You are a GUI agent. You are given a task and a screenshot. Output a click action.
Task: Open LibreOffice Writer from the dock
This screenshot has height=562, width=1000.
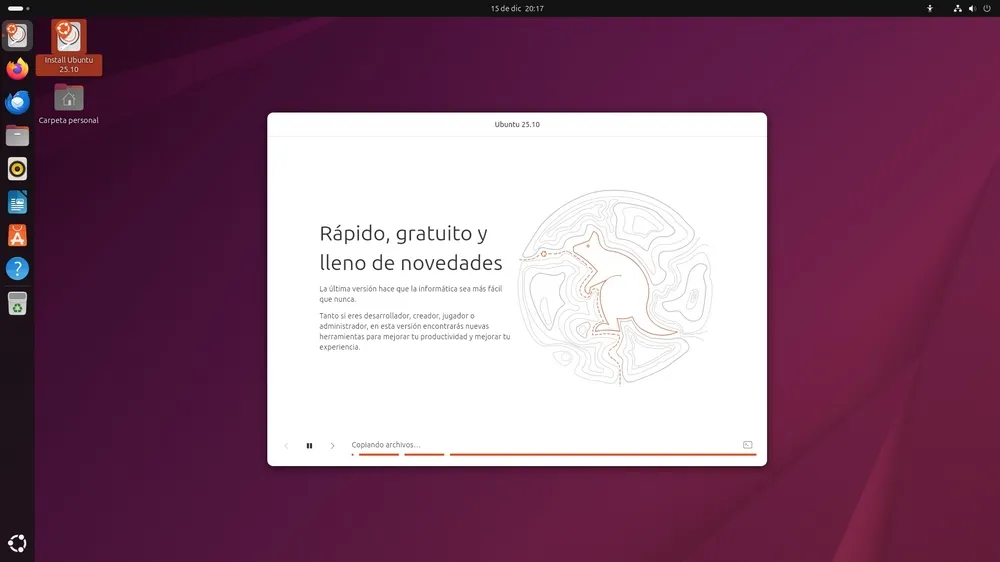17,203
